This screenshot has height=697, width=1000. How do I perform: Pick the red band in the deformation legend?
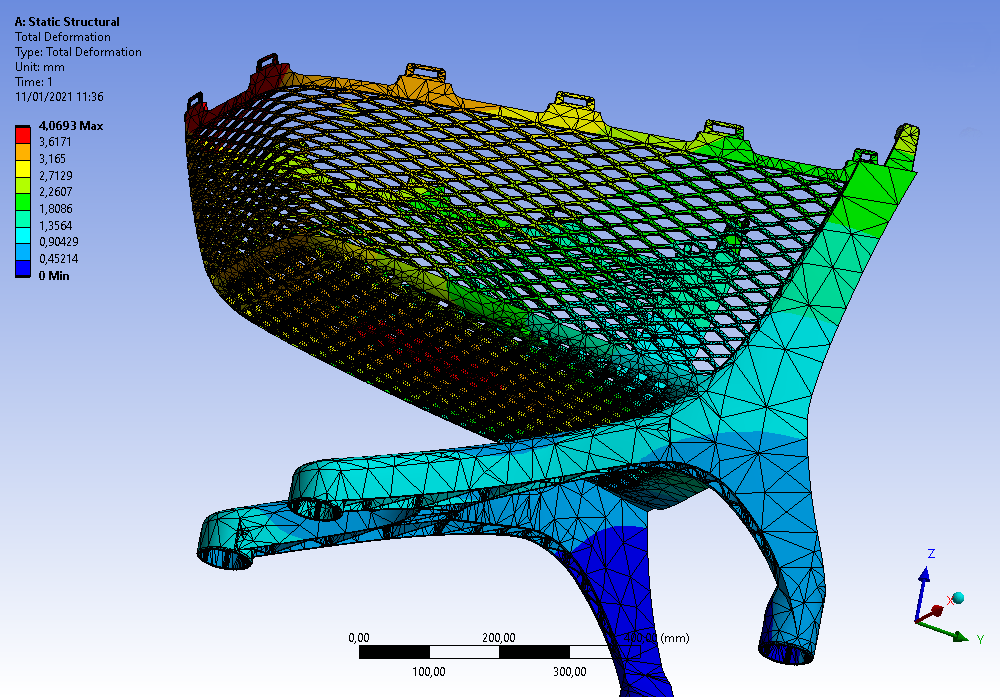[x=23, y=134]
